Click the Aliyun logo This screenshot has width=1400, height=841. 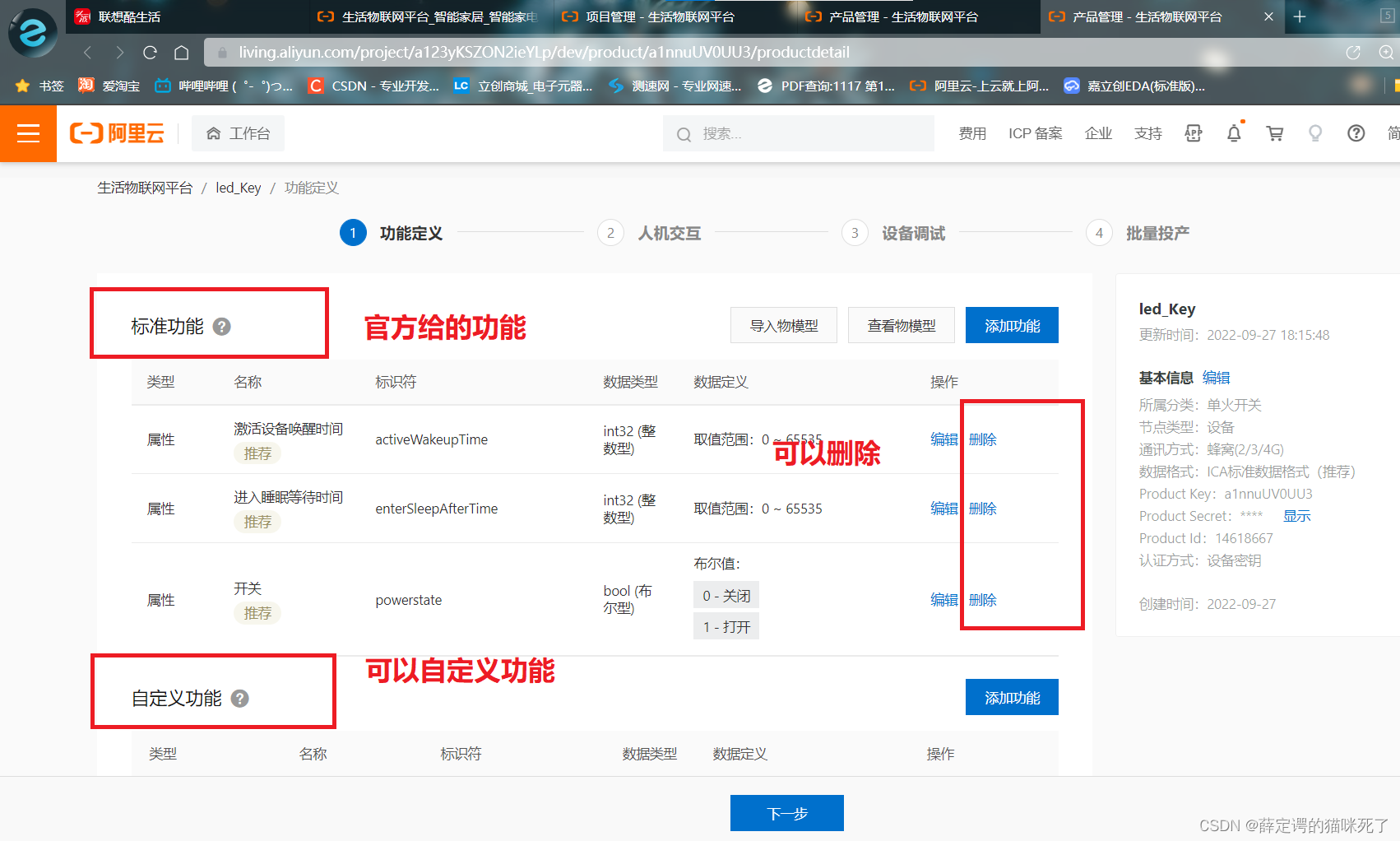[x=117, y=133]
